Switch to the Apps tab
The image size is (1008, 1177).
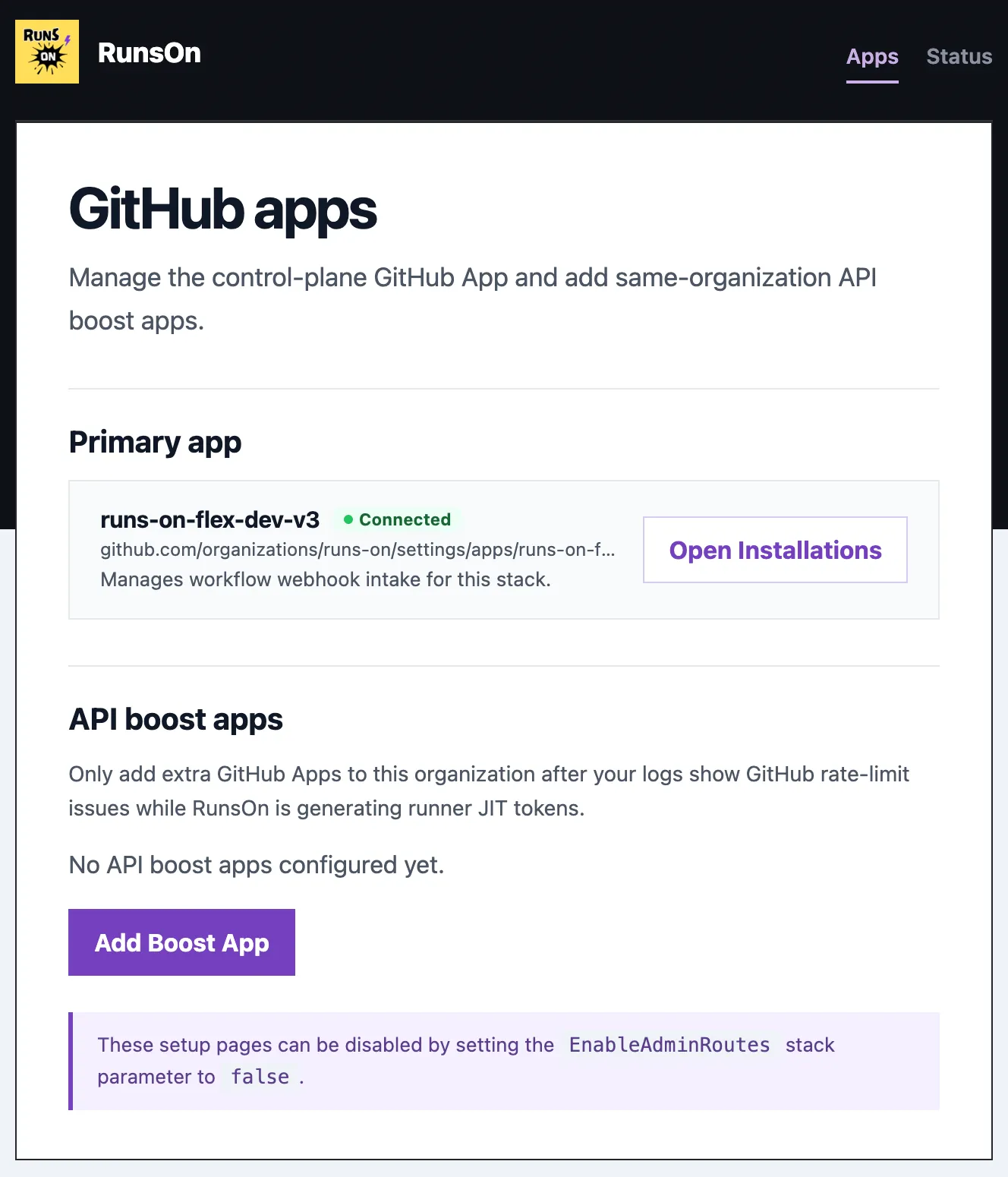(x=872, y=57)
